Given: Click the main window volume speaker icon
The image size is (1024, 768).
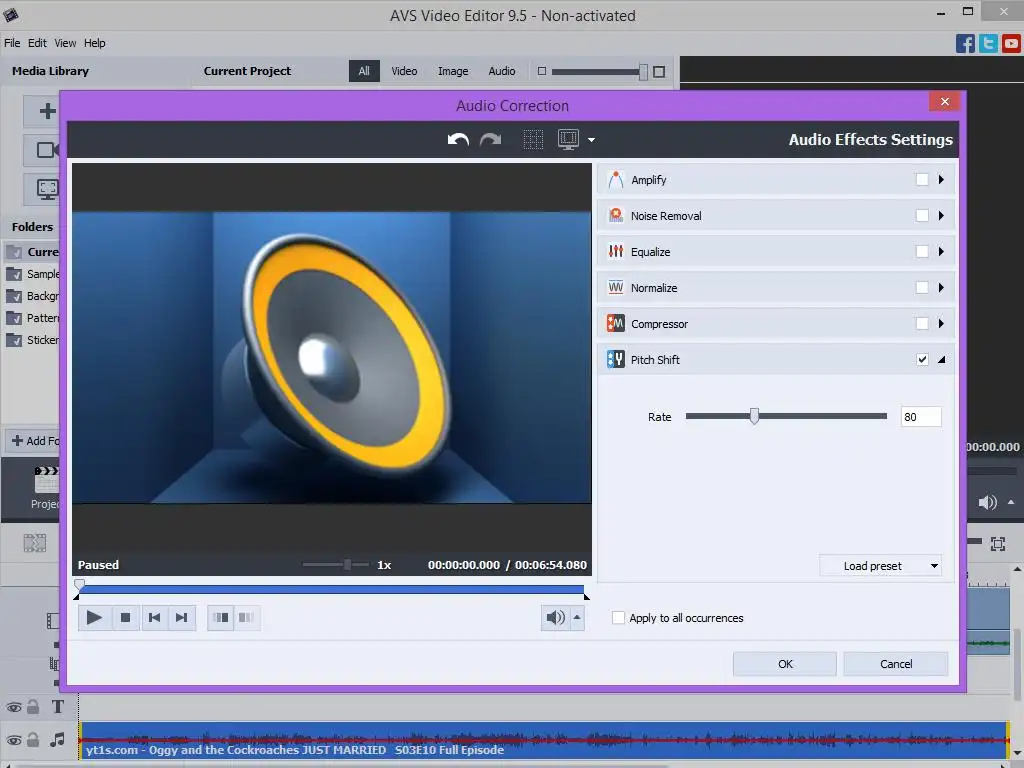Looking at the screenshot, I should [987, 502].
